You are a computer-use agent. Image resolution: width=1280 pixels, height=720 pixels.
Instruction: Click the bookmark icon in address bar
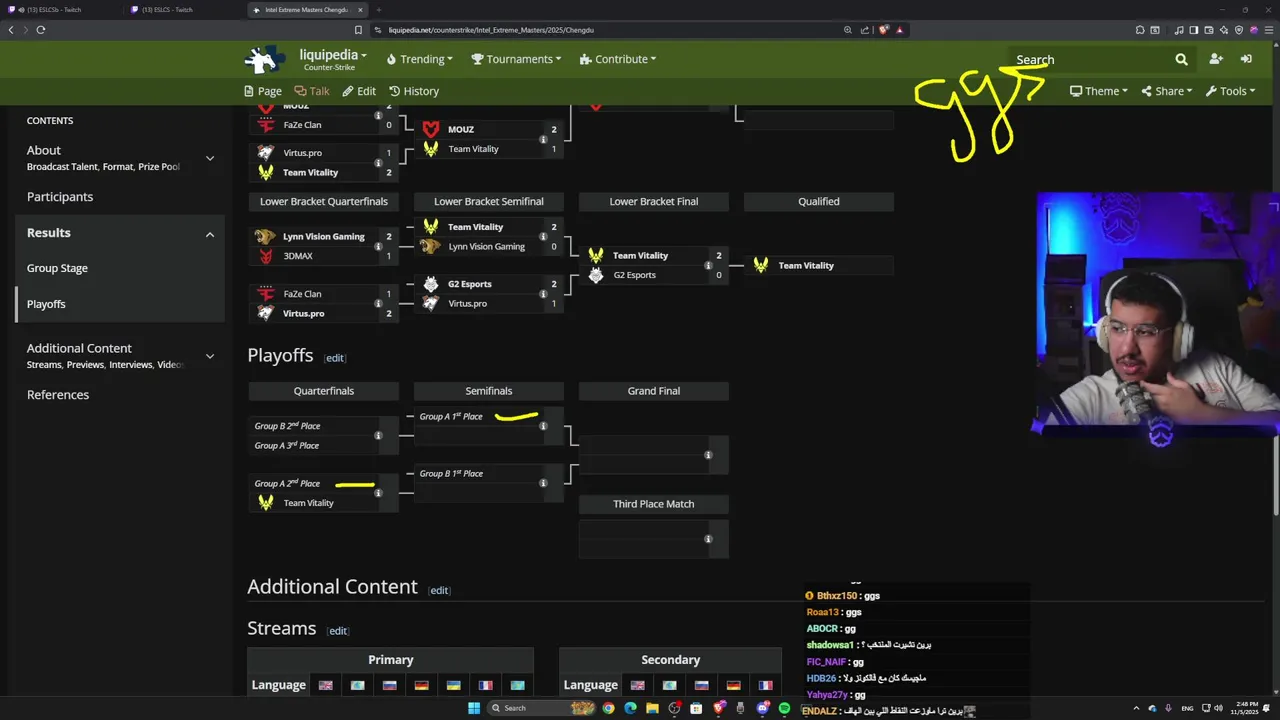(x=358, y=30)
